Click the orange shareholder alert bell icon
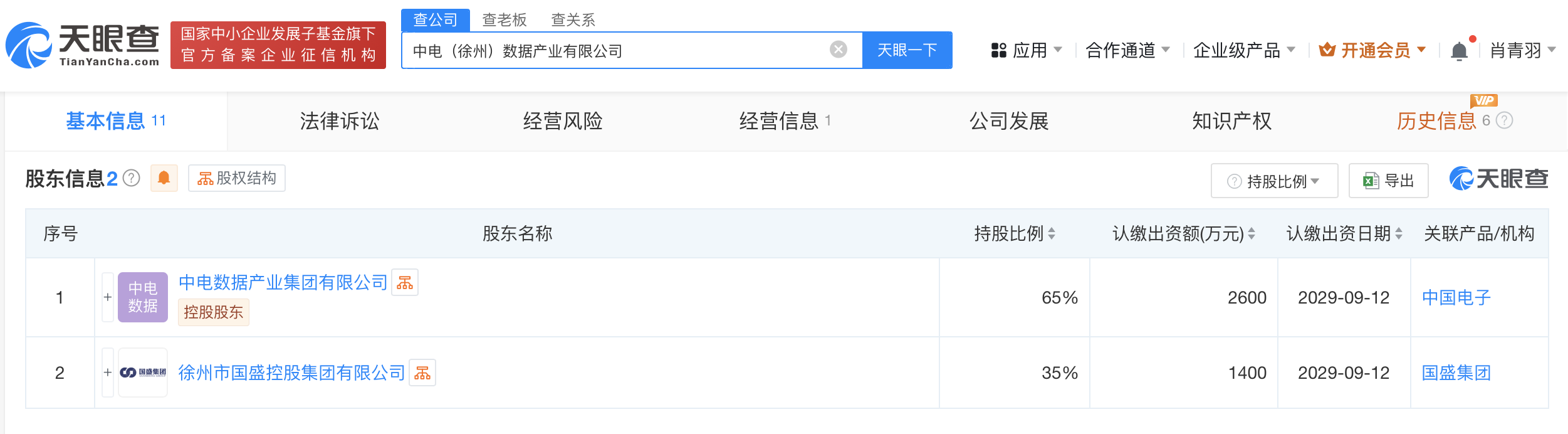The image size is (1568, 434). 164,178
